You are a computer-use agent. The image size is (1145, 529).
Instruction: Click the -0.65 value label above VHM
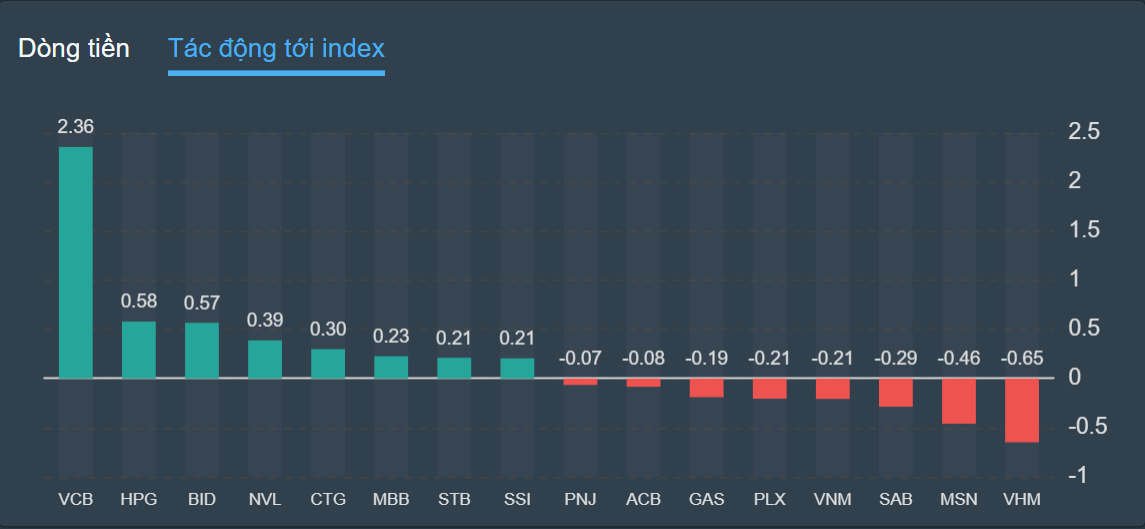(x=1022, y=358)
